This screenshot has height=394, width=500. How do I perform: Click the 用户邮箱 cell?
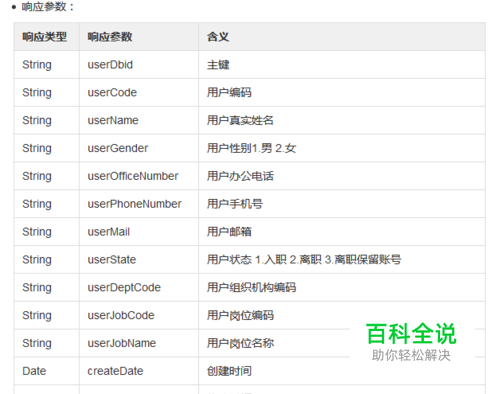(x=342, y=232)
